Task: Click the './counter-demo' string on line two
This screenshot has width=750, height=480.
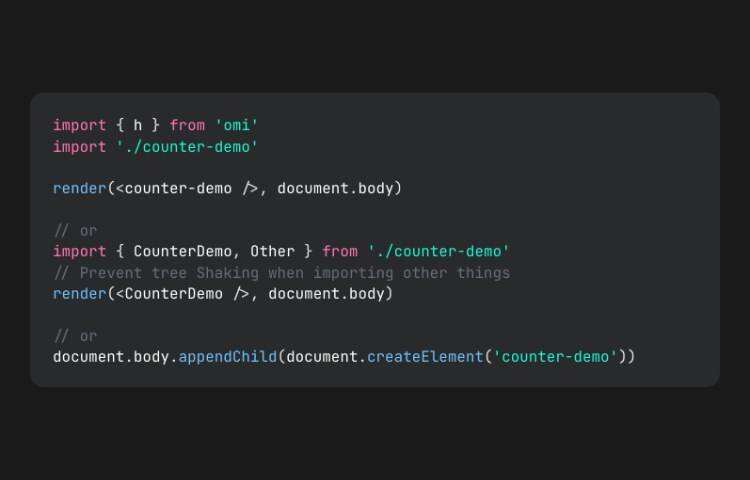Action: click(x=187, y=147)
